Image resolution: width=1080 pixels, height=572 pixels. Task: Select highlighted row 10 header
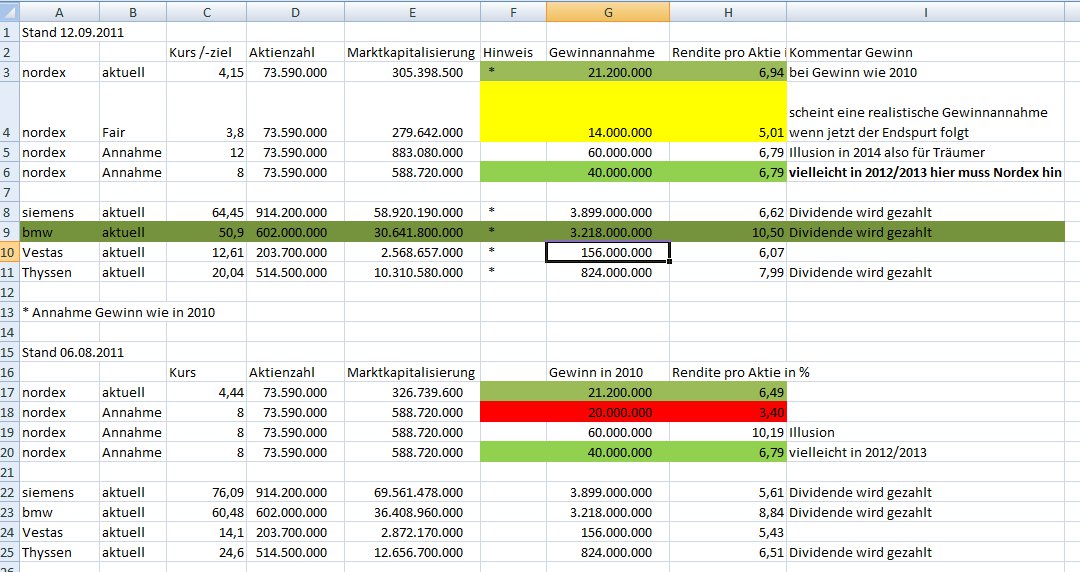point(9,252)
